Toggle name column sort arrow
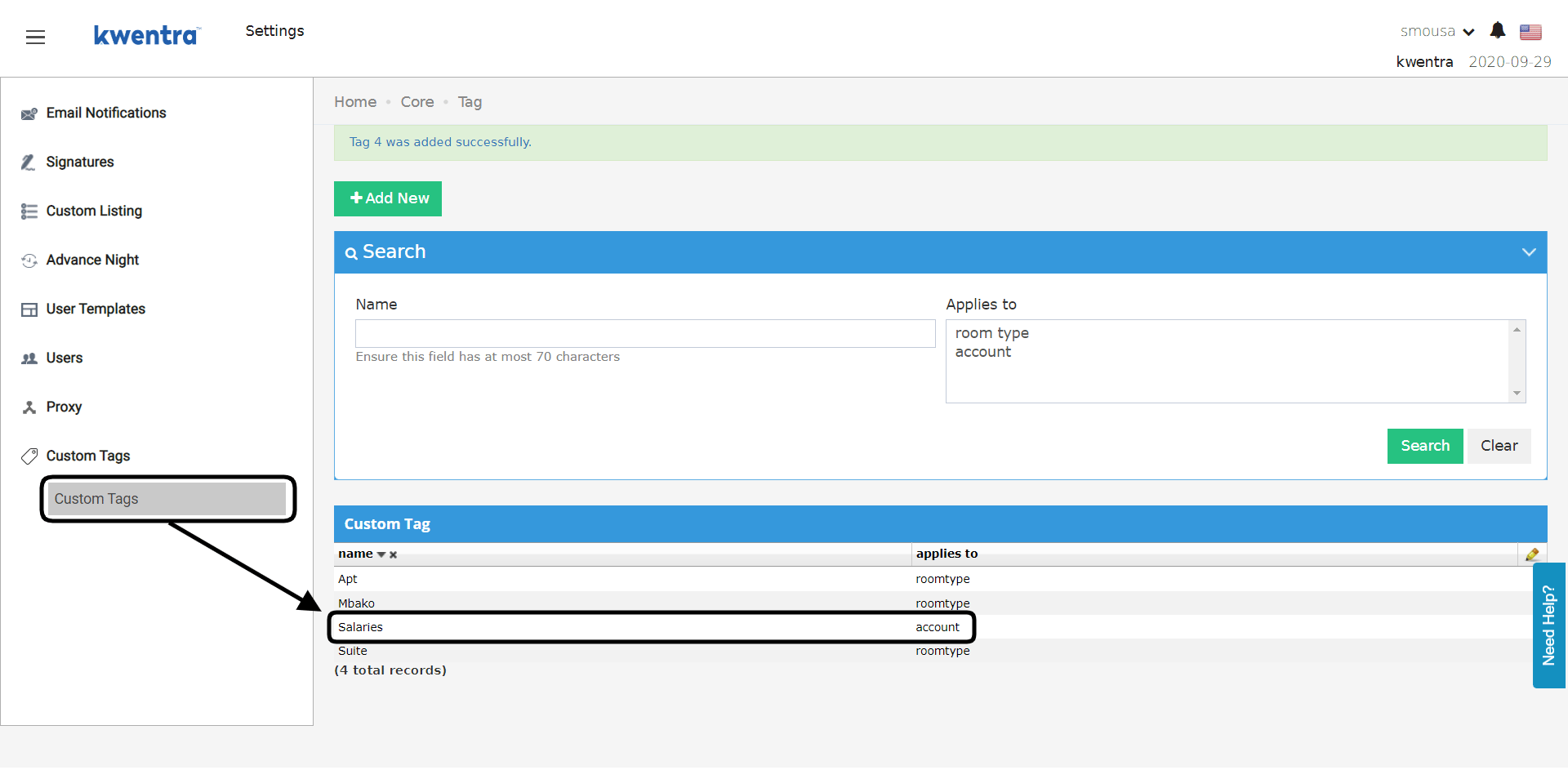 click(381, 554)
